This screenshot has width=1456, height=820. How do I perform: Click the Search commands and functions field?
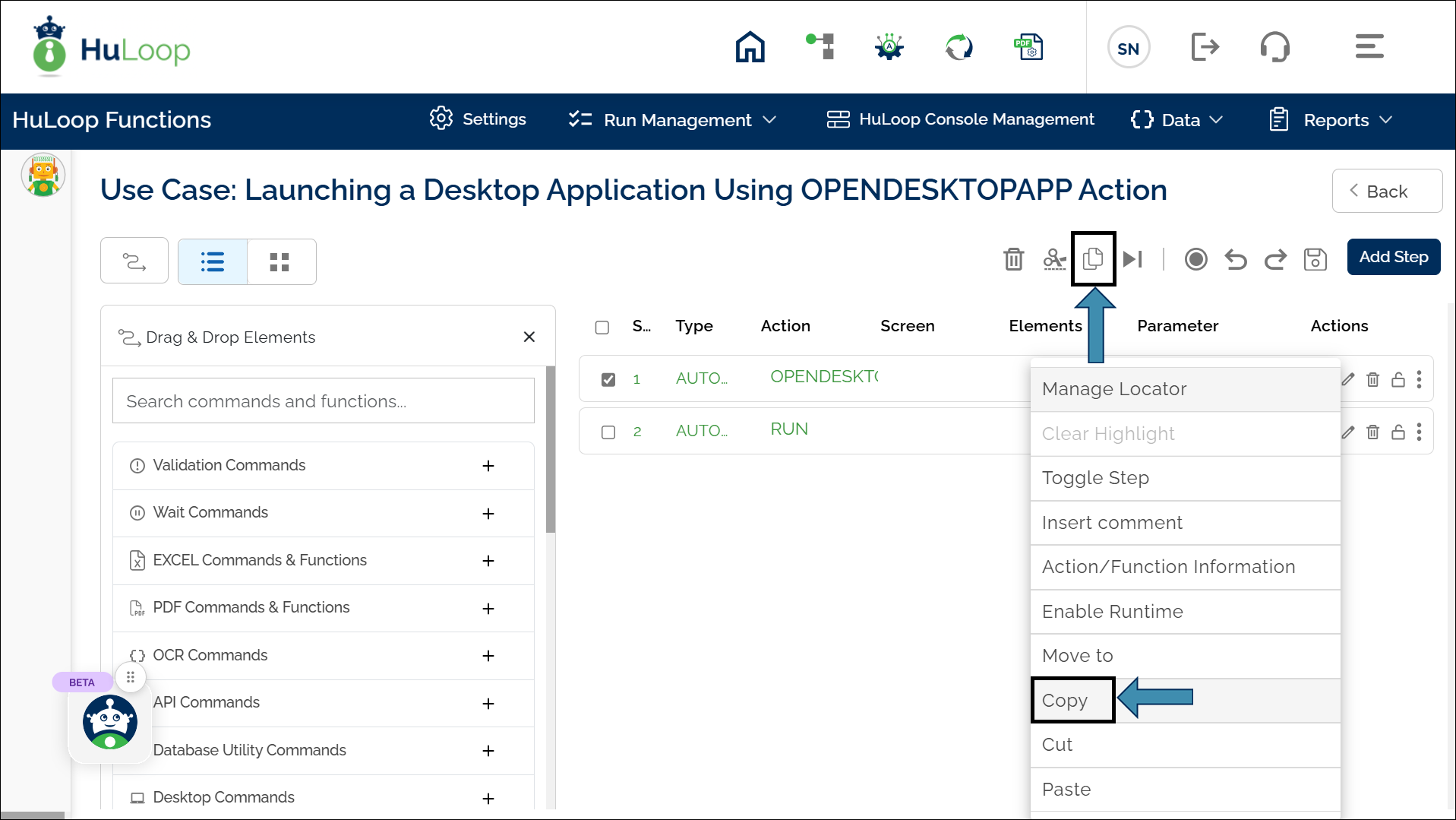point(323,401)
